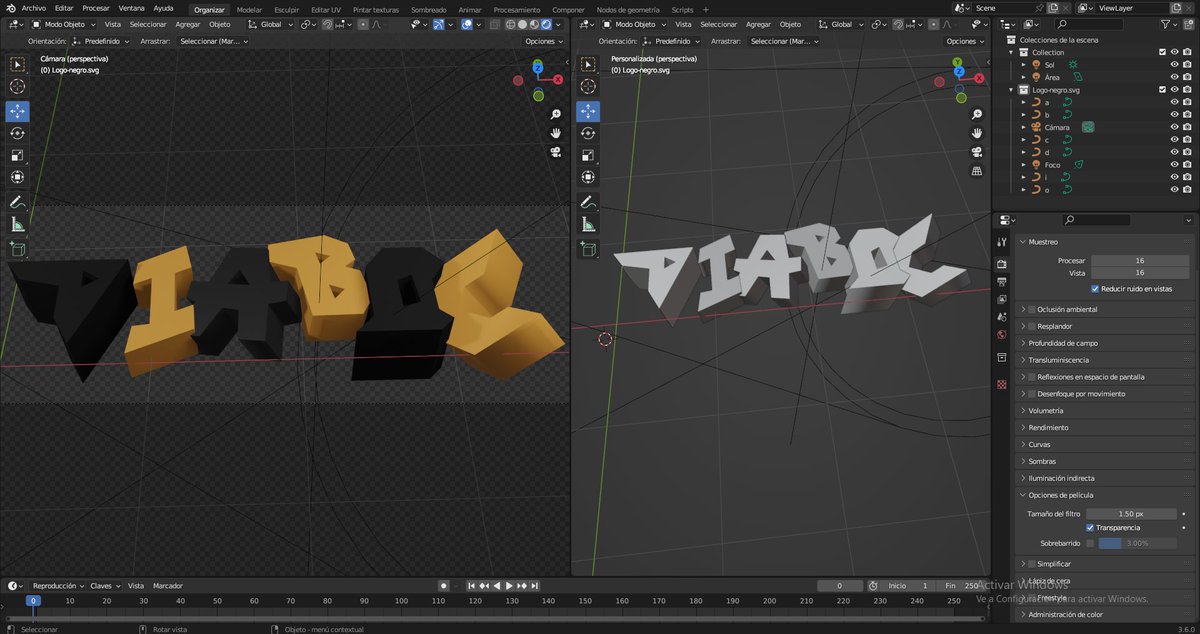This screenshot has width=1200, height=634.
Task: Open the Ayuda menu
Action: (x=163, y=8)
